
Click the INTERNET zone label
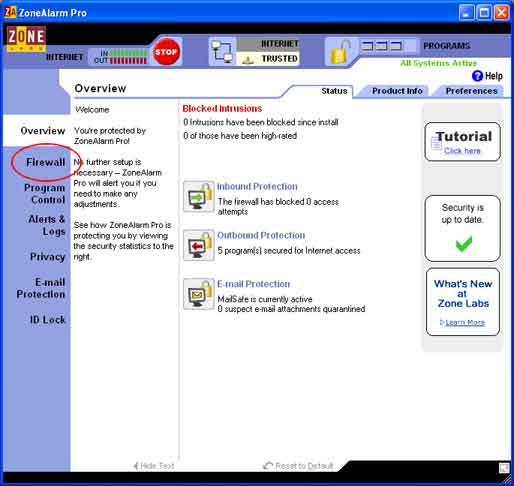pyautogui.click(x=280, y=44)
